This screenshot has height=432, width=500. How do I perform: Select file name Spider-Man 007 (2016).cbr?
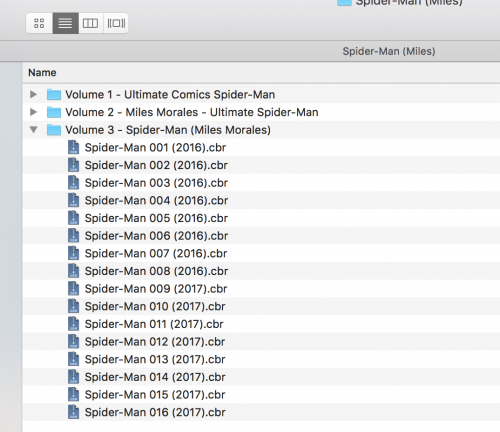[156, 254]
